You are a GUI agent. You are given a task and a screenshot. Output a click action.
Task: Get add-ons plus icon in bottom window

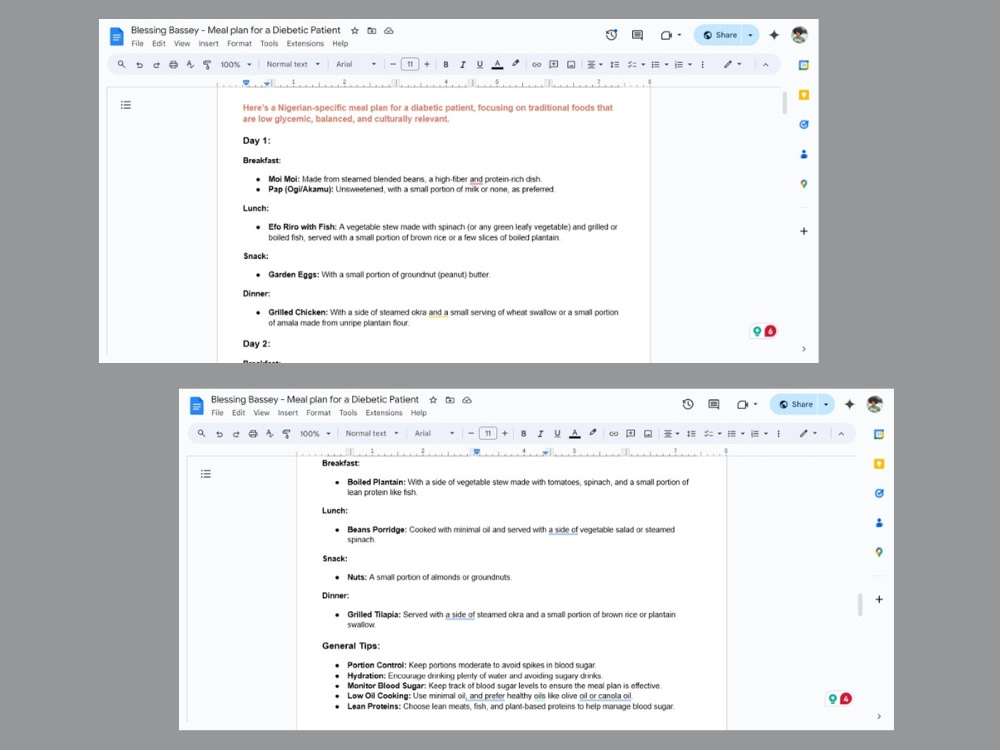879,599
